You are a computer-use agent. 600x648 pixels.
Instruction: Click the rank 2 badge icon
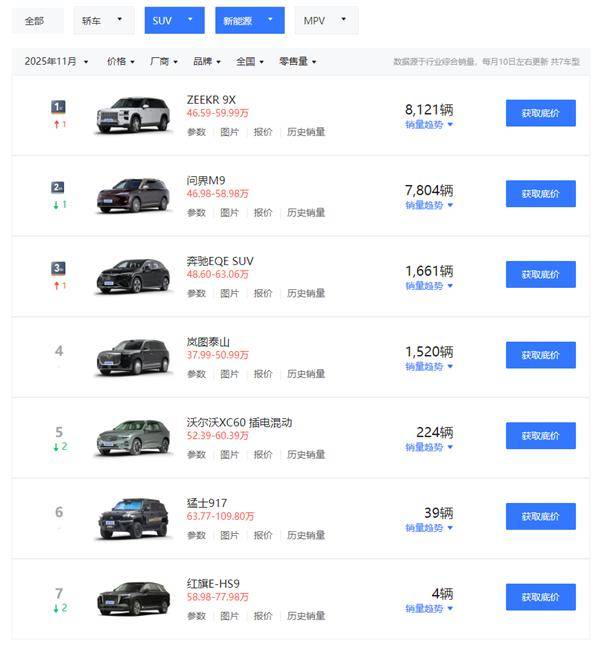[x=58, y=187]
